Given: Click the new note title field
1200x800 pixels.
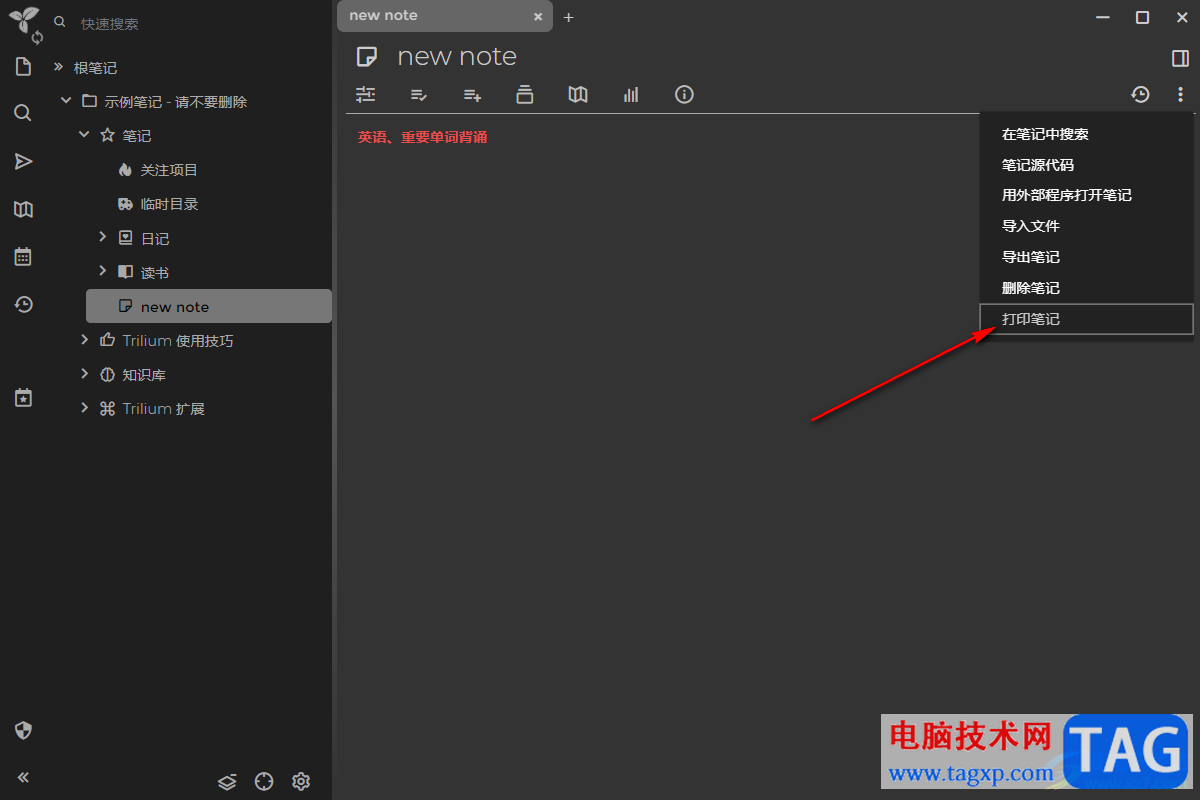Looking at the screenshot, I should pyautogui.click(x=457, y=57).
